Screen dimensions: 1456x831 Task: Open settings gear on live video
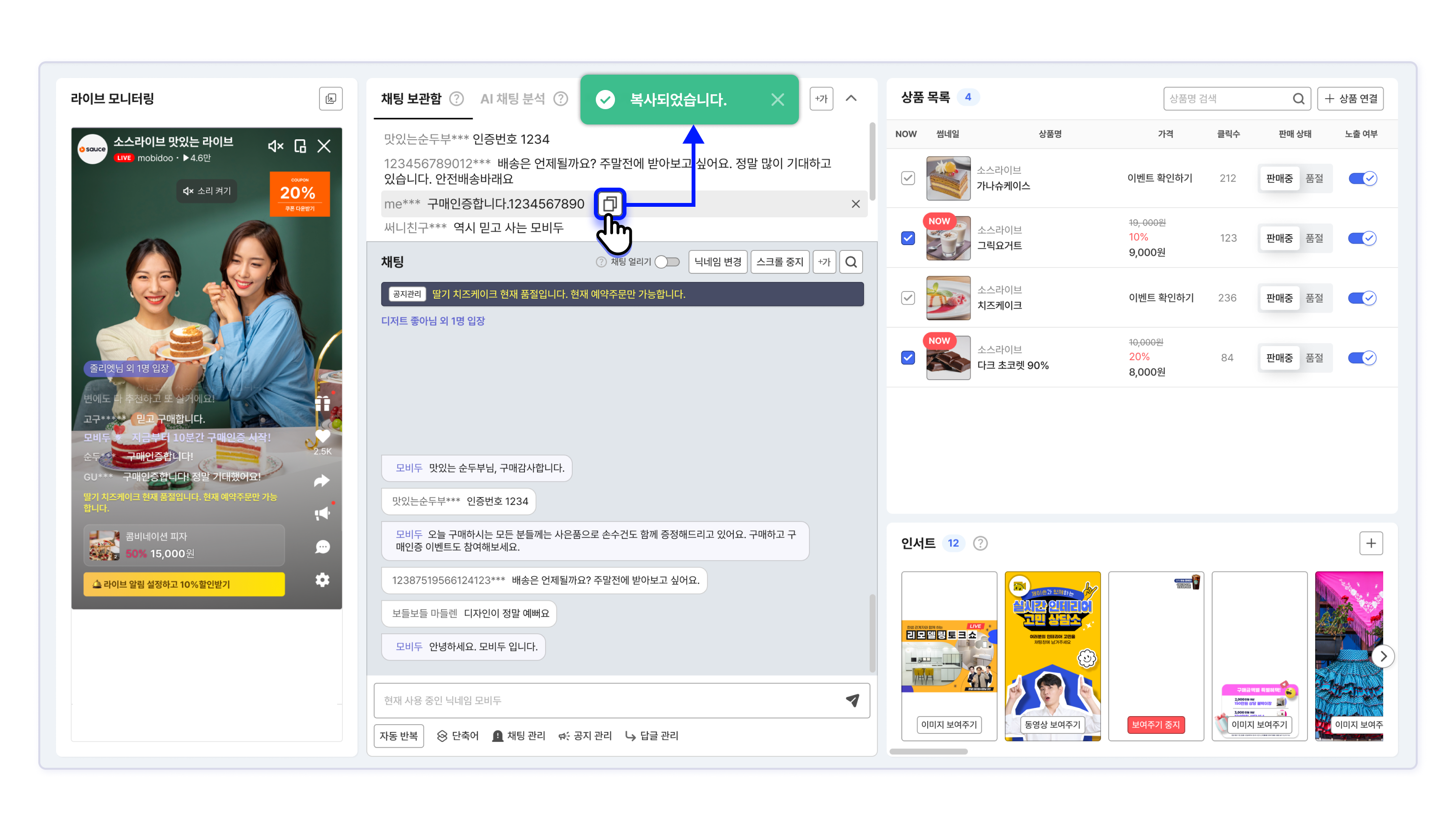[x=322, y=581]
